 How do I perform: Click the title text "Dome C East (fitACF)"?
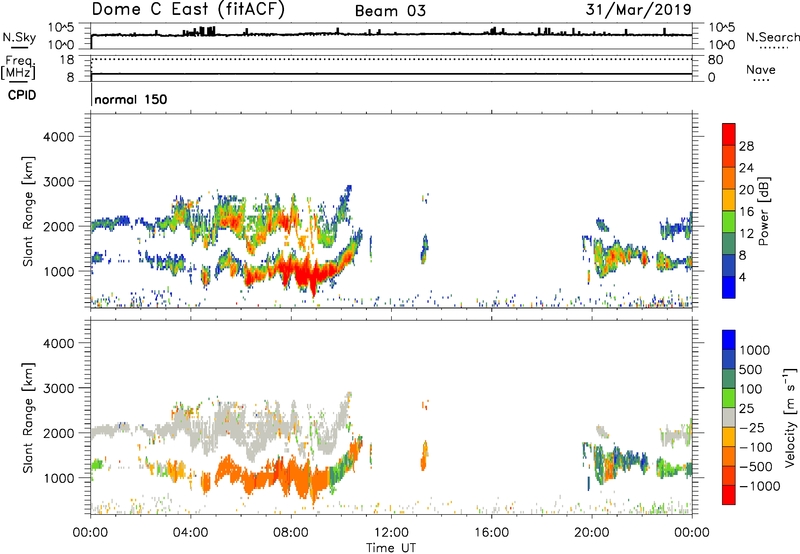pyautogui.click(x=188, y=9)
